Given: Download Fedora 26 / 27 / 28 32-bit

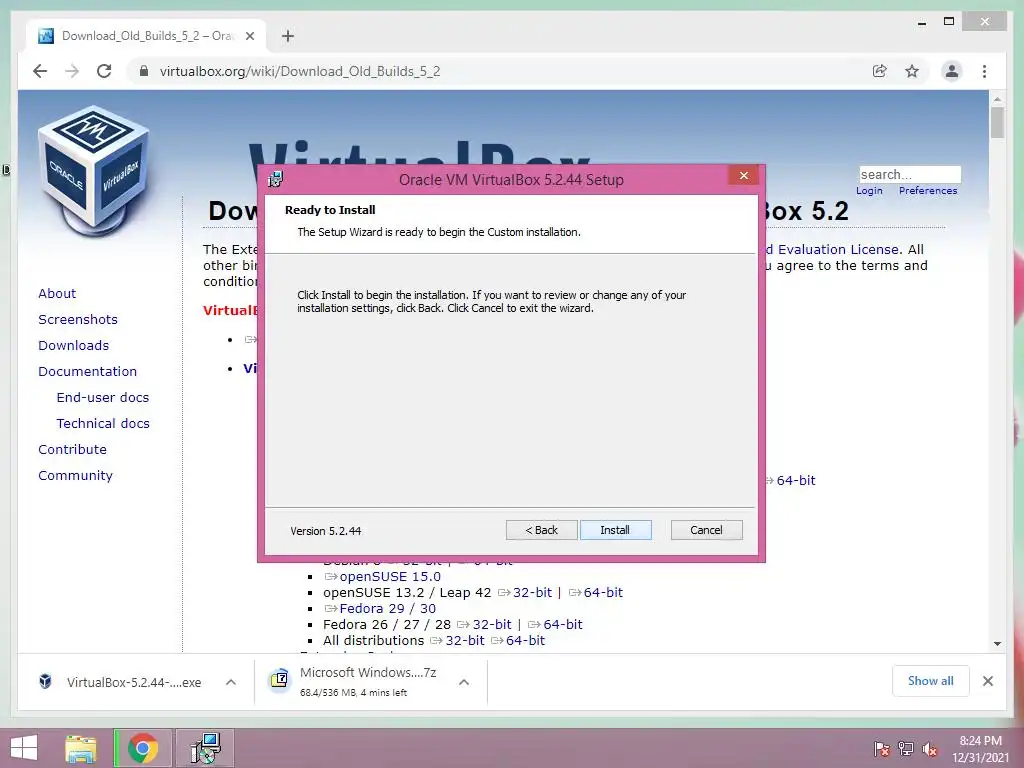Looking at the screenshot, I should [492, 624].
